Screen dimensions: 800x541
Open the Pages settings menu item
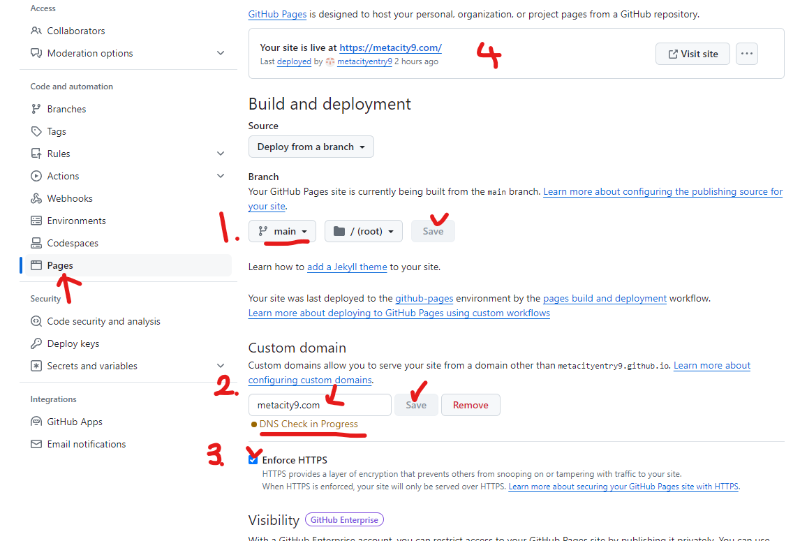tap(60, 265)
